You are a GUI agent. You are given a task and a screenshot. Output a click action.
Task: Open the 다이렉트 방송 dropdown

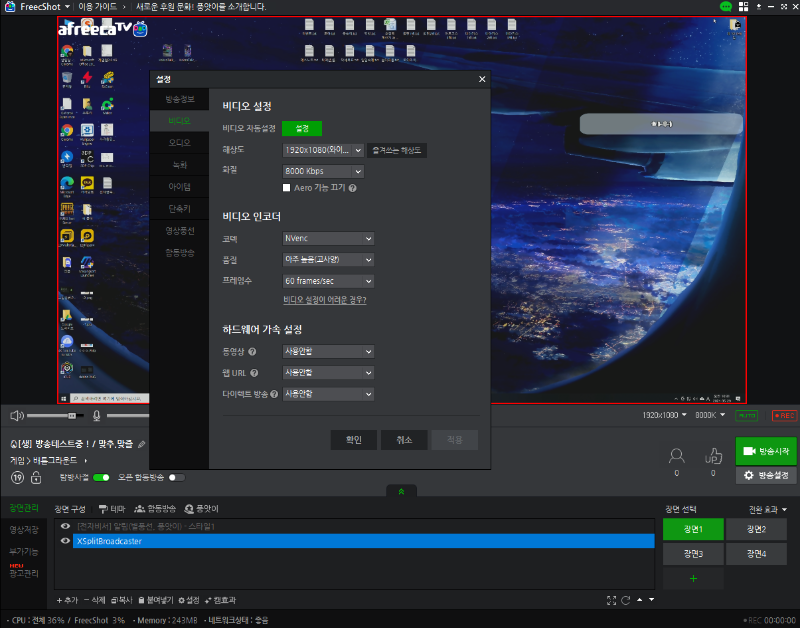coord(328,394)
